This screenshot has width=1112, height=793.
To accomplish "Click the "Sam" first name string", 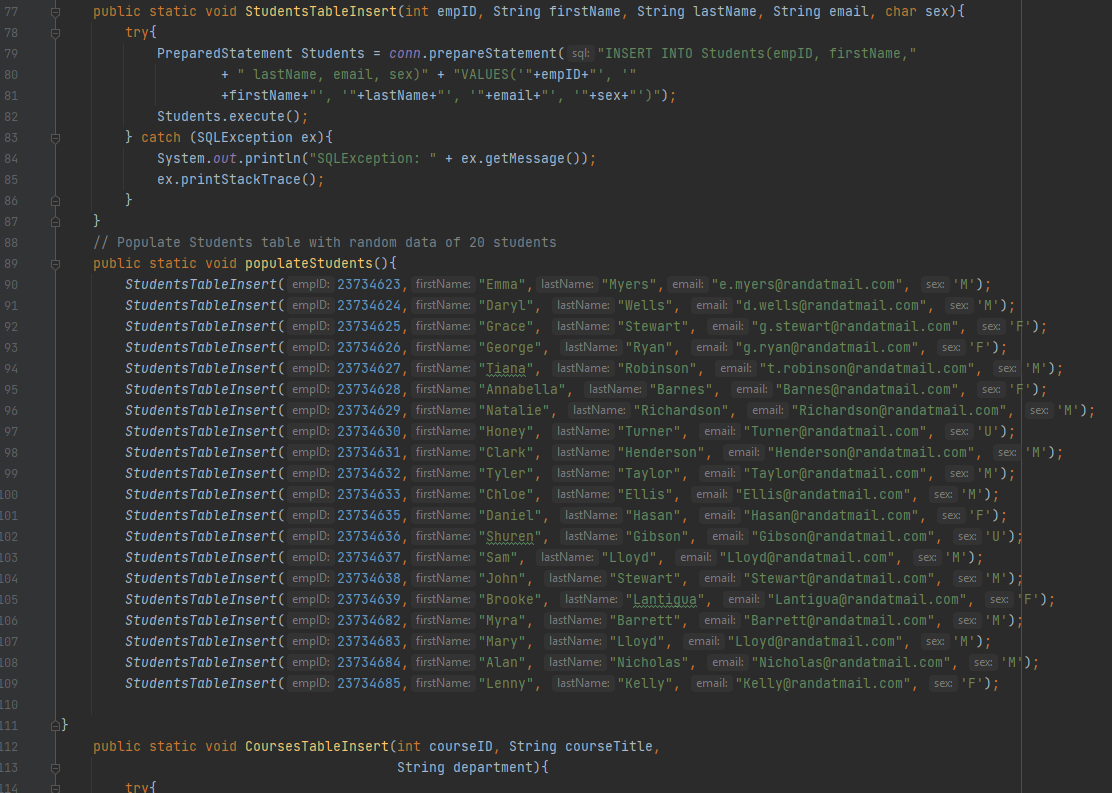I will [498, 558].
